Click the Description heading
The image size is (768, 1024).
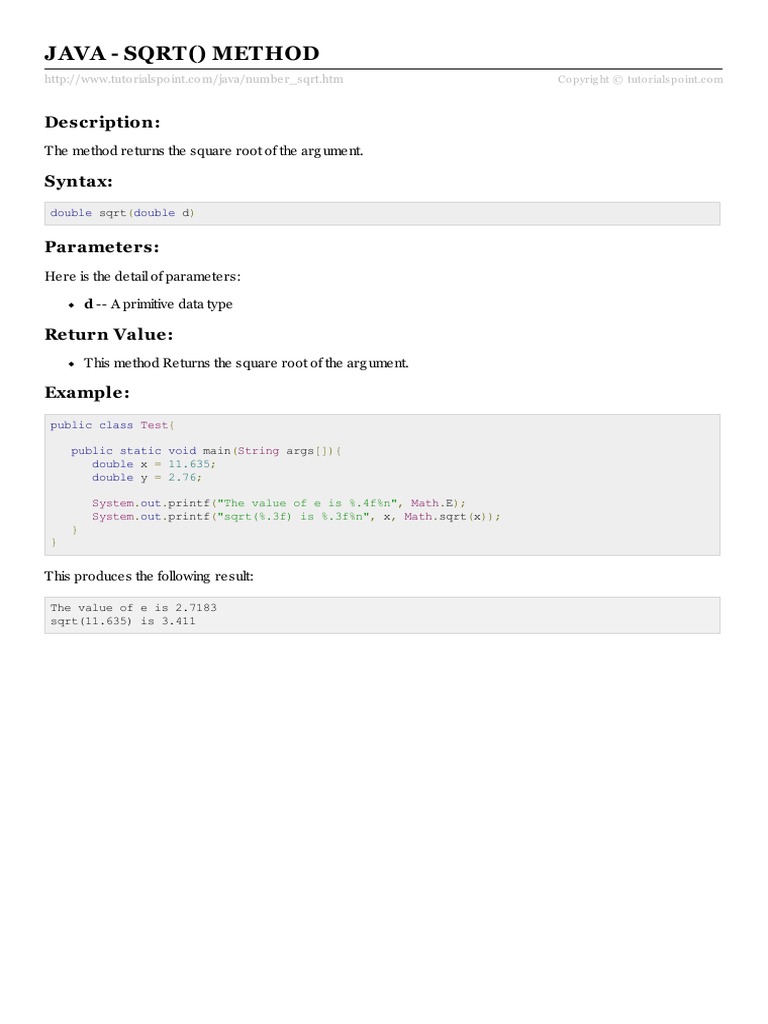102,122
